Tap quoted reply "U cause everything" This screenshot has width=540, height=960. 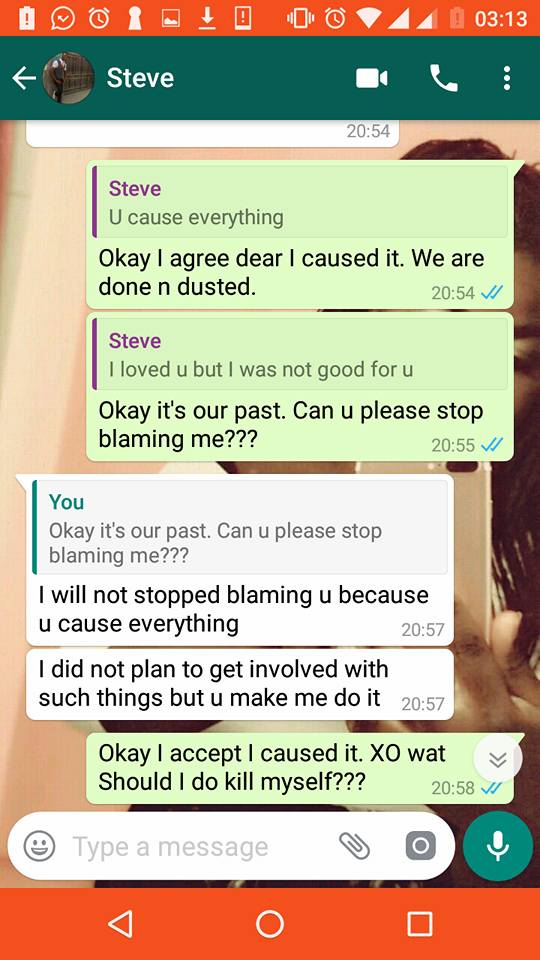click(x=301, y=202)
